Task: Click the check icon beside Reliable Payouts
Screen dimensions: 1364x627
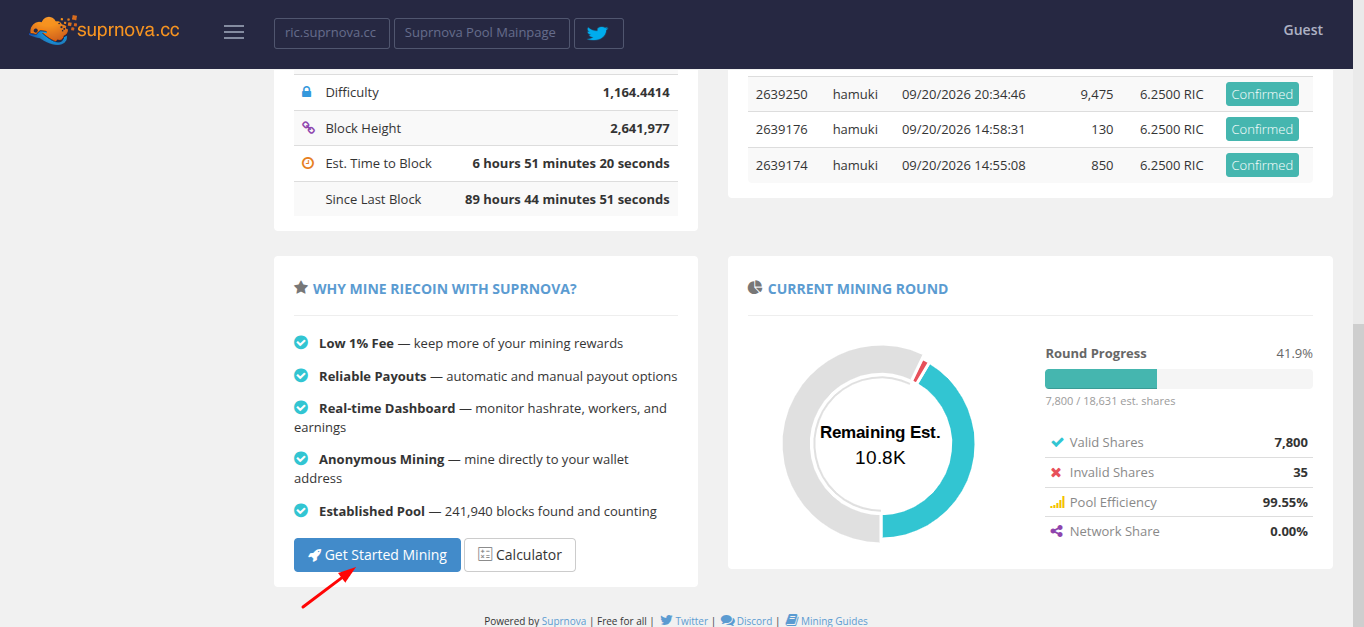Action: point(301,376)
